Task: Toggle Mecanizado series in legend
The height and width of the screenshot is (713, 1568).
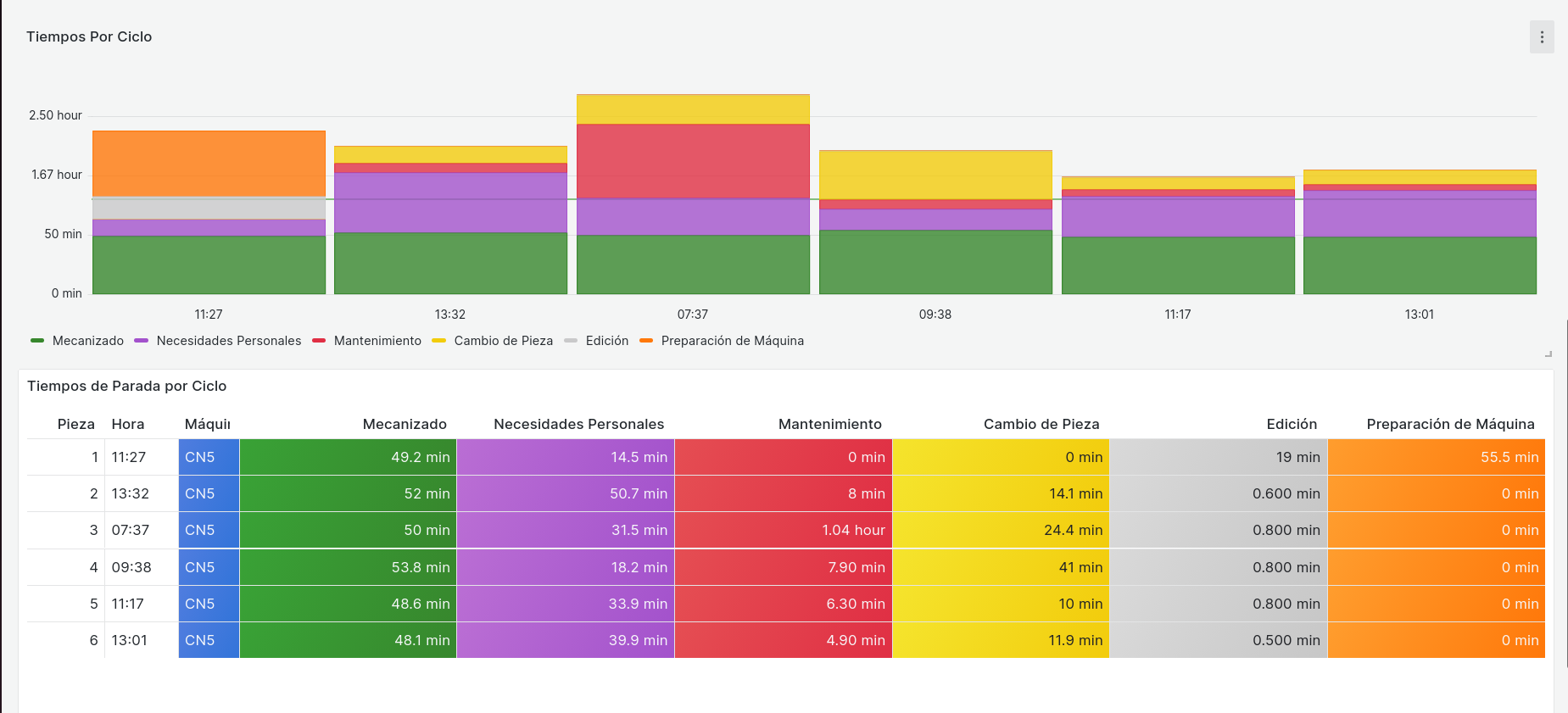Action: pos(87,341)
